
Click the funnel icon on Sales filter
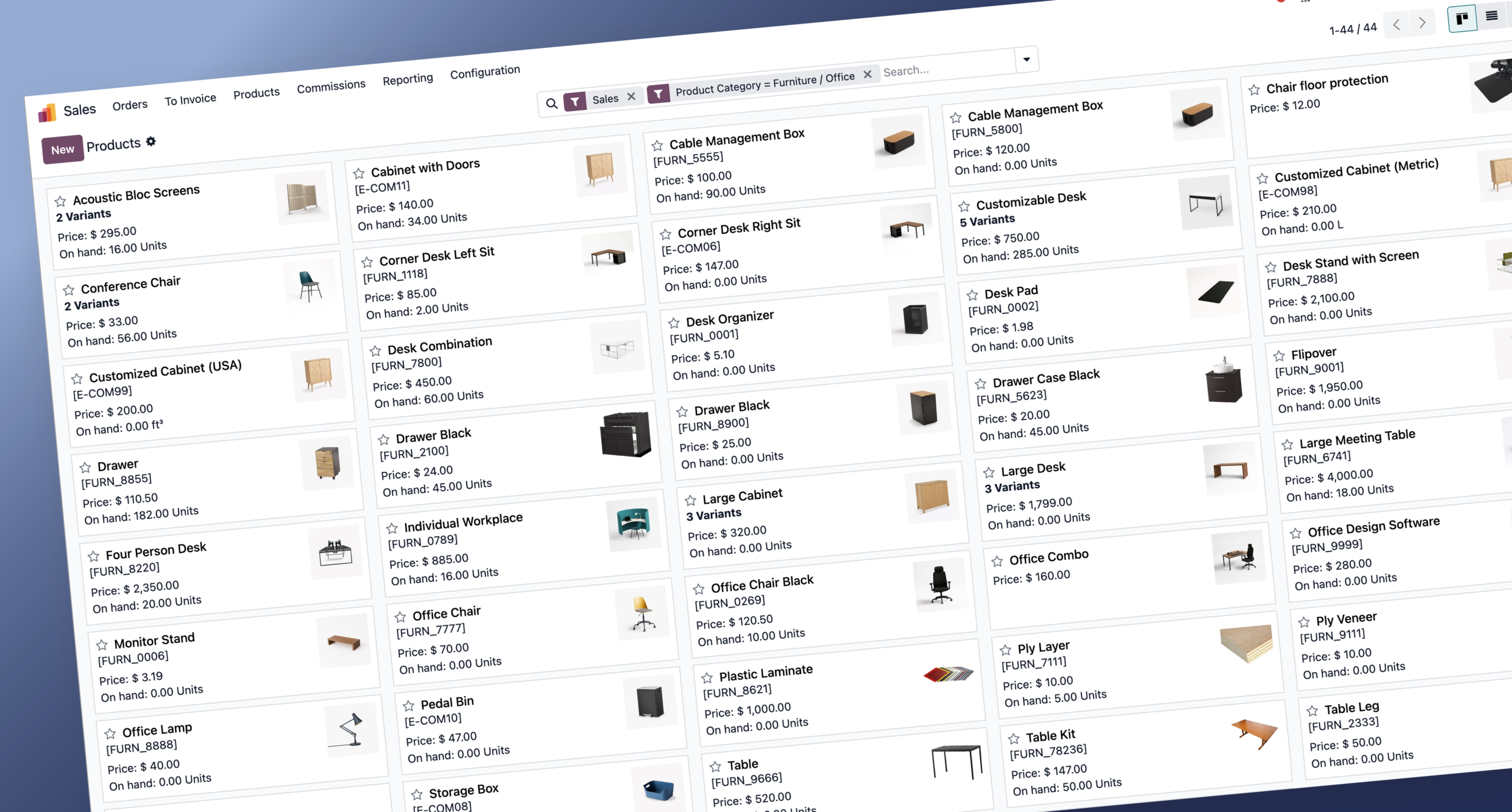coord(575,100)
